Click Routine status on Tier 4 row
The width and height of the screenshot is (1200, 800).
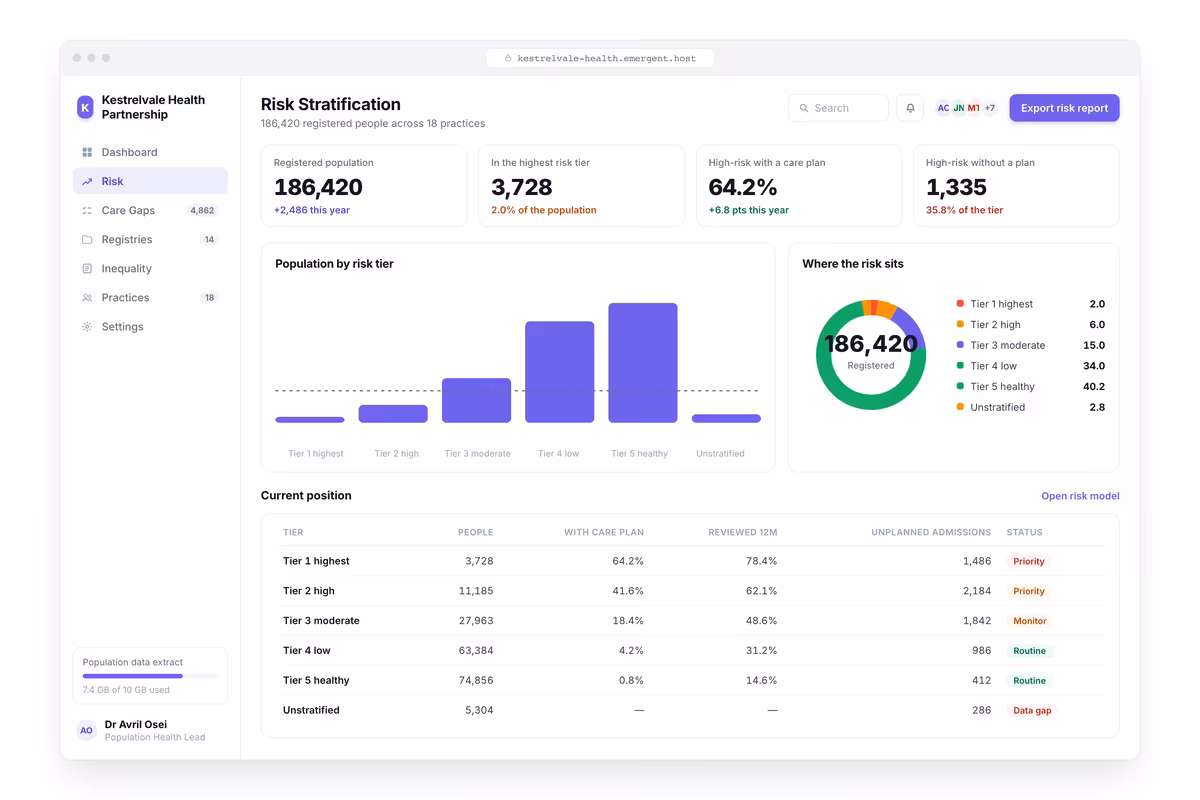(x=1030, y=651)
